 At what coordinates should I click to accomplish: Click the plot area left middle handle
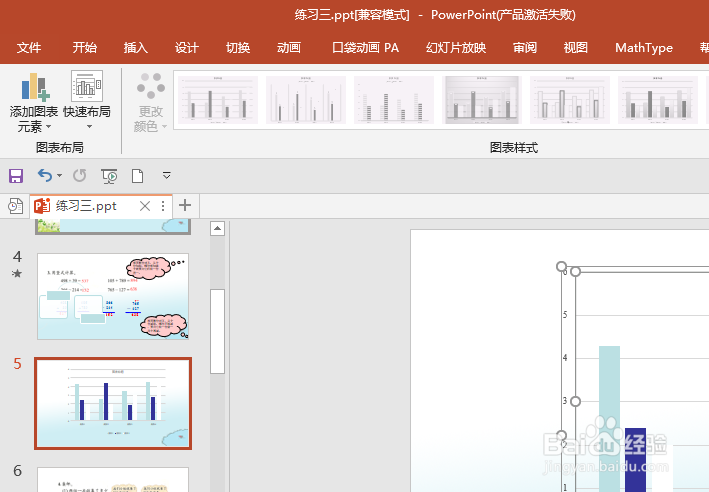click(x=575, y=401)
